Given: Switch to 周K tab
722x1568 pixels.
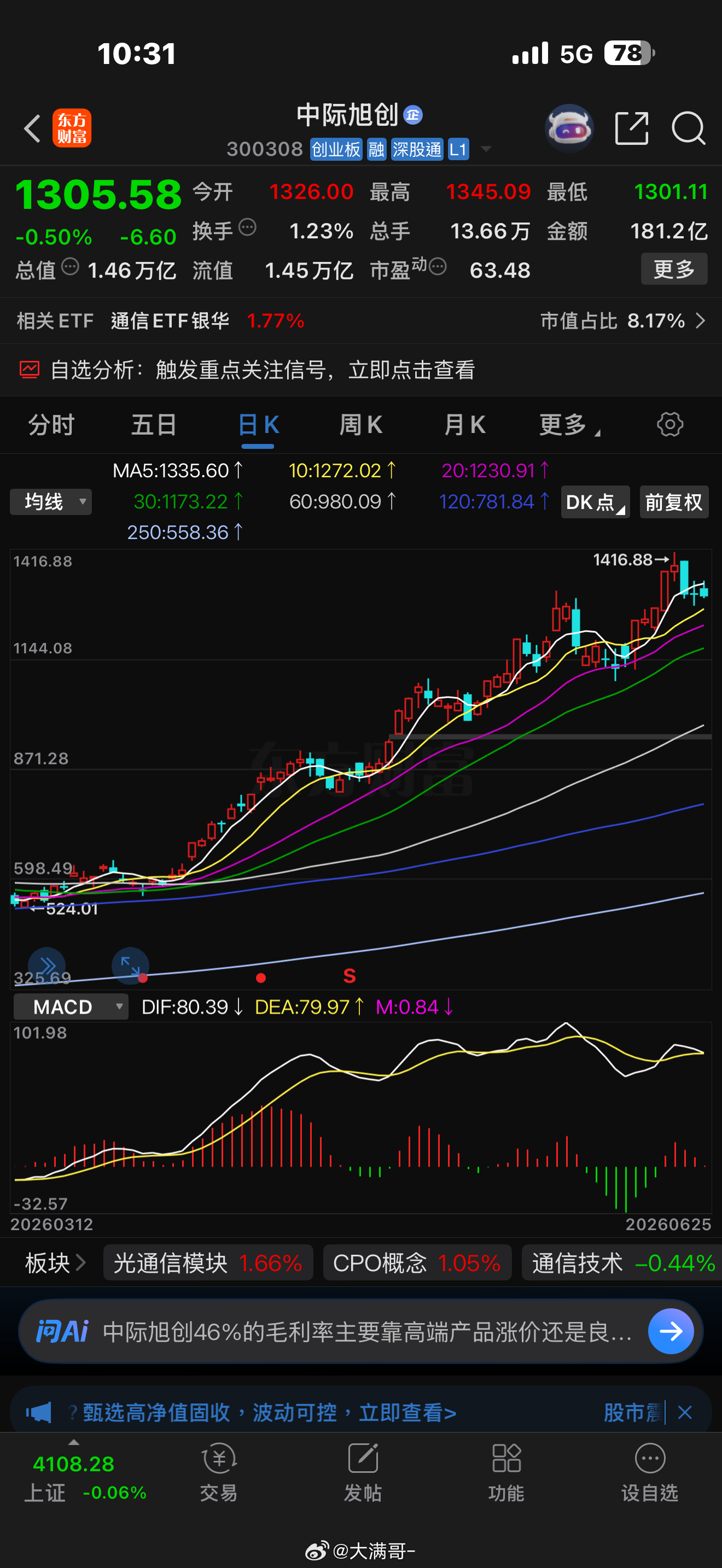Looking at the screenshot, I should point(361,424).
